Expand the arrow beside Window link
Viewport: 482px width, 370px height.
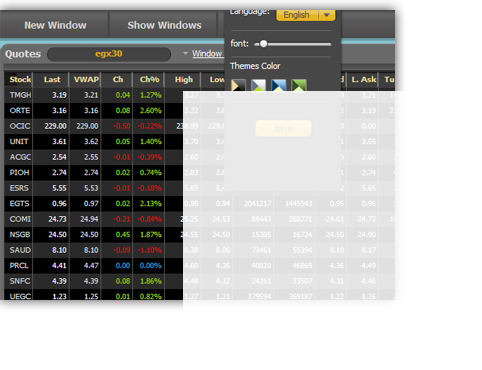point(185,53)
